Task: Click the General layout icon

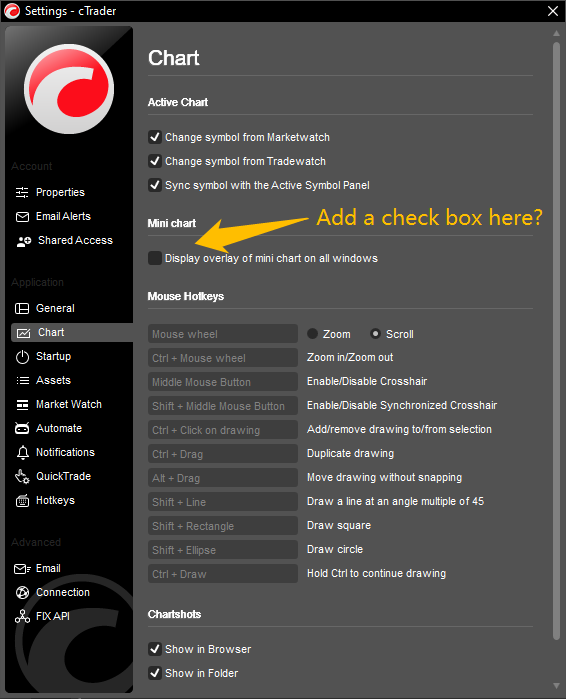Action: click(x=22, y=308)
